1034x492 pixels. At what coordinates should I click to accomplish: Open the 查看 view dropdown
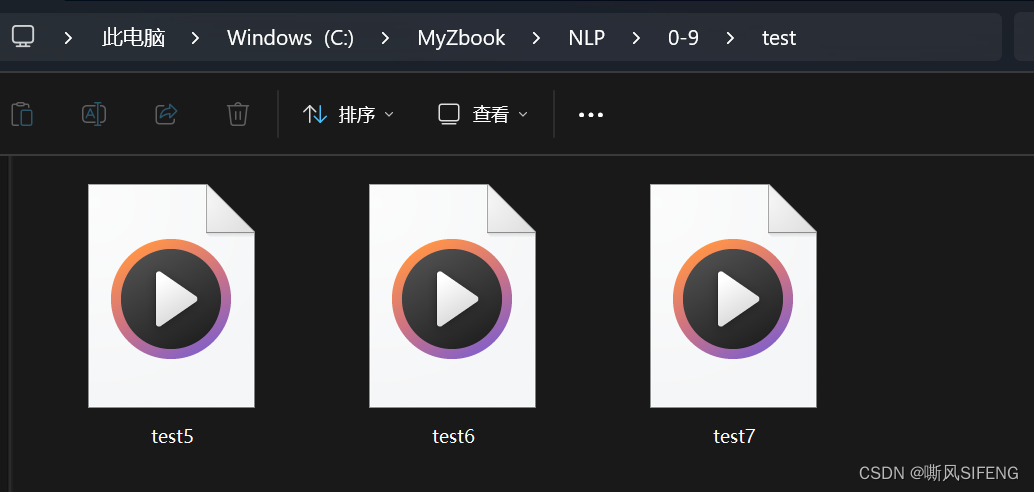483,115
